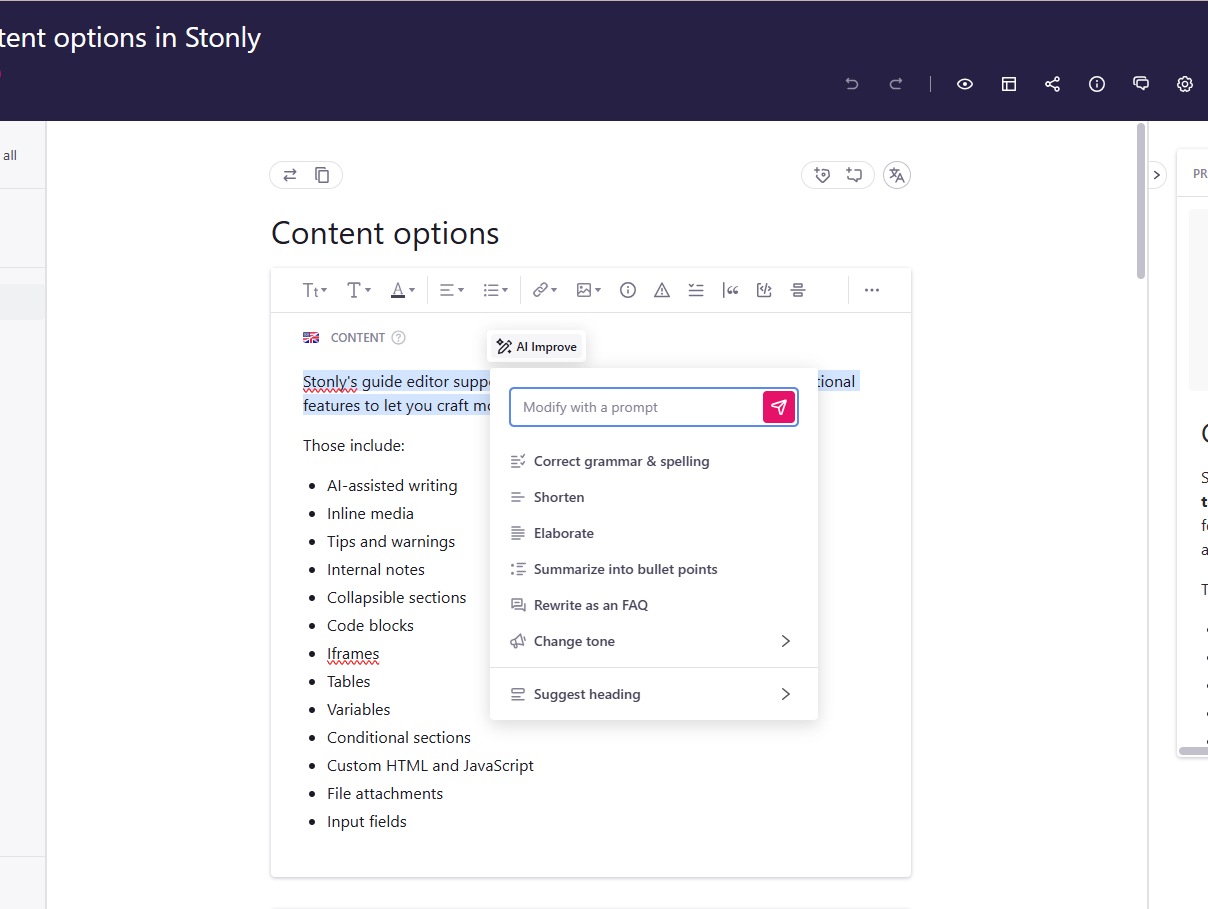Send the prompt with the pink arrow button

coord(779,407)
